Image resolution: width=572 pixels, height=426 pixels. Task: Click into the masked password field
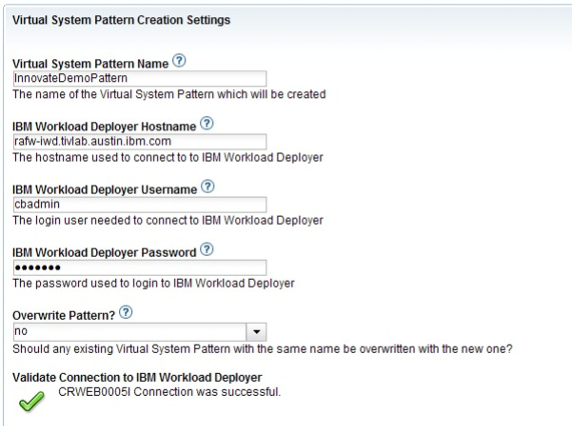[x=140, y=268]
